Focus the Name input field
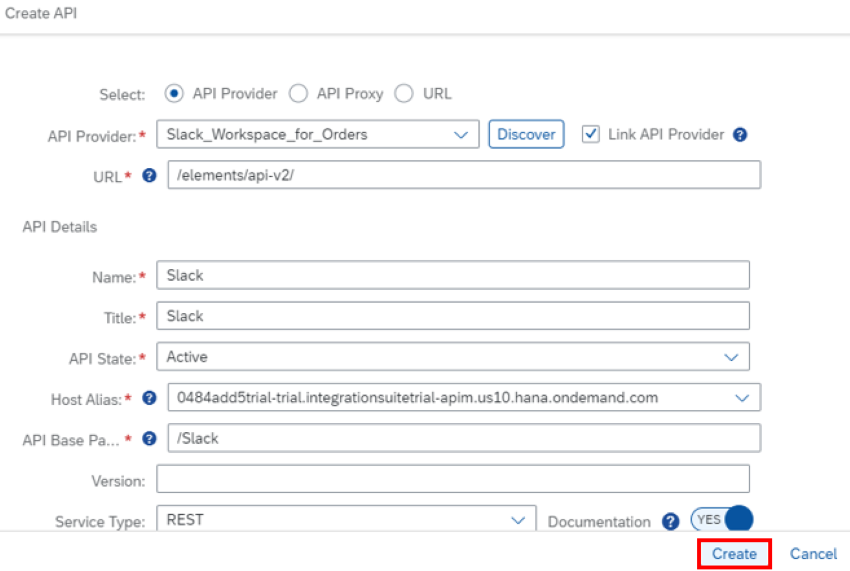The image size is (850, 571). point(453,275)
